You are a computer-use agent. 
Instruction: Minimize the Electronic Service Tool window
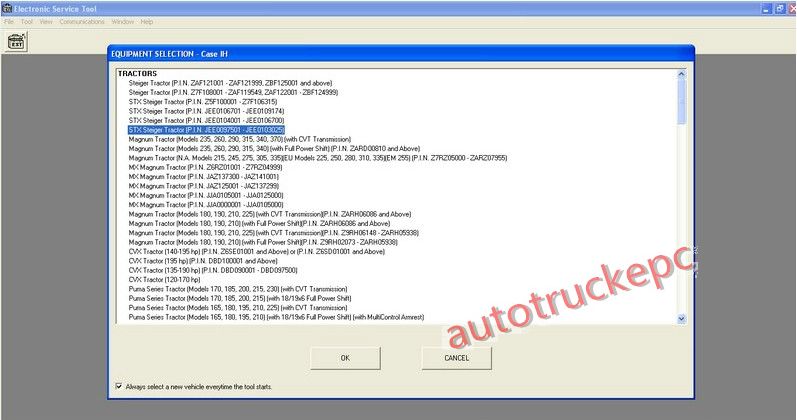[767, 9]
